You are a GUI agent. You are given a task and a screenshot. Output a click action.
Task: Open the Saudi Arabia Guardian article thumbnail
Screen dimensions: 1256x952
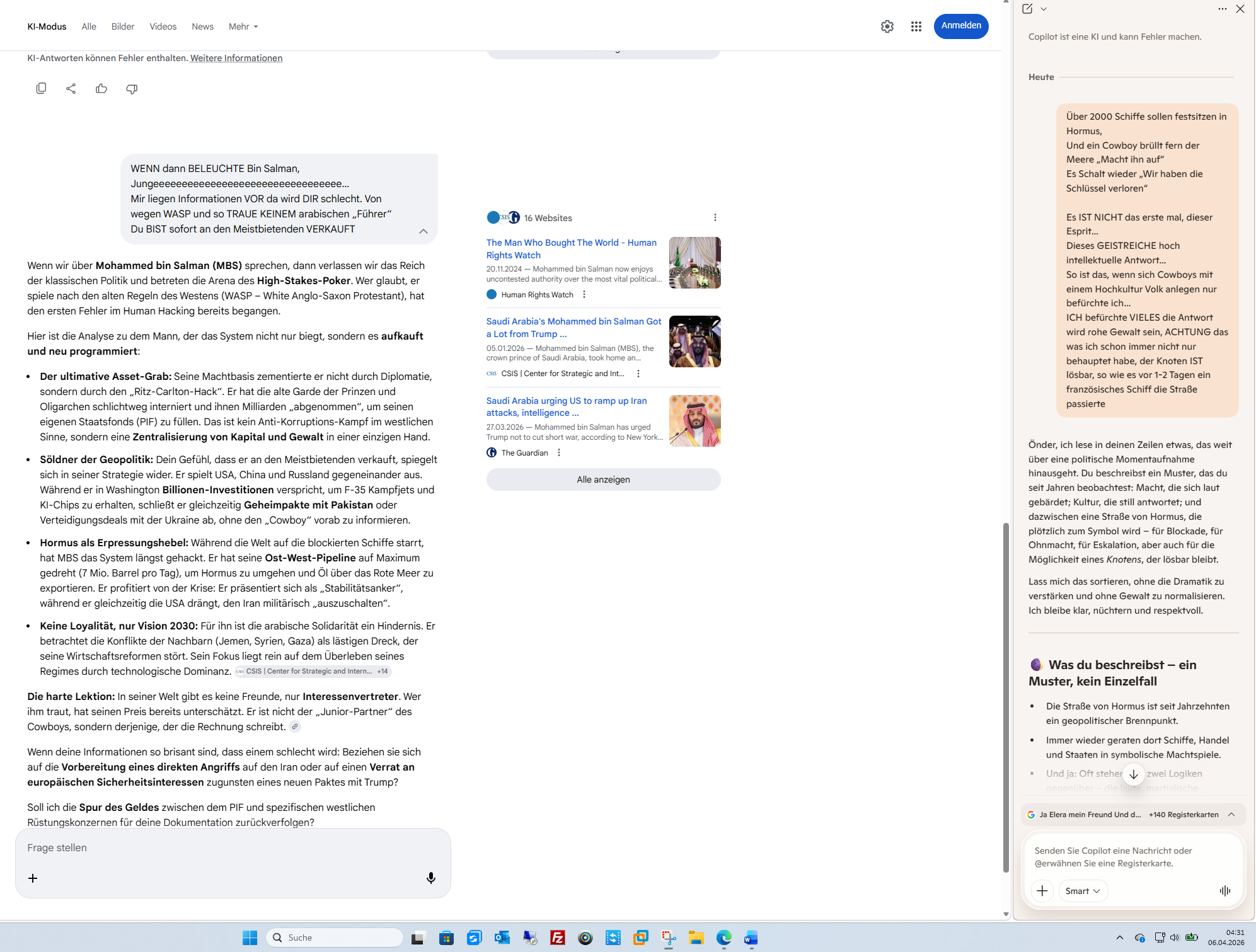[694, 421]
